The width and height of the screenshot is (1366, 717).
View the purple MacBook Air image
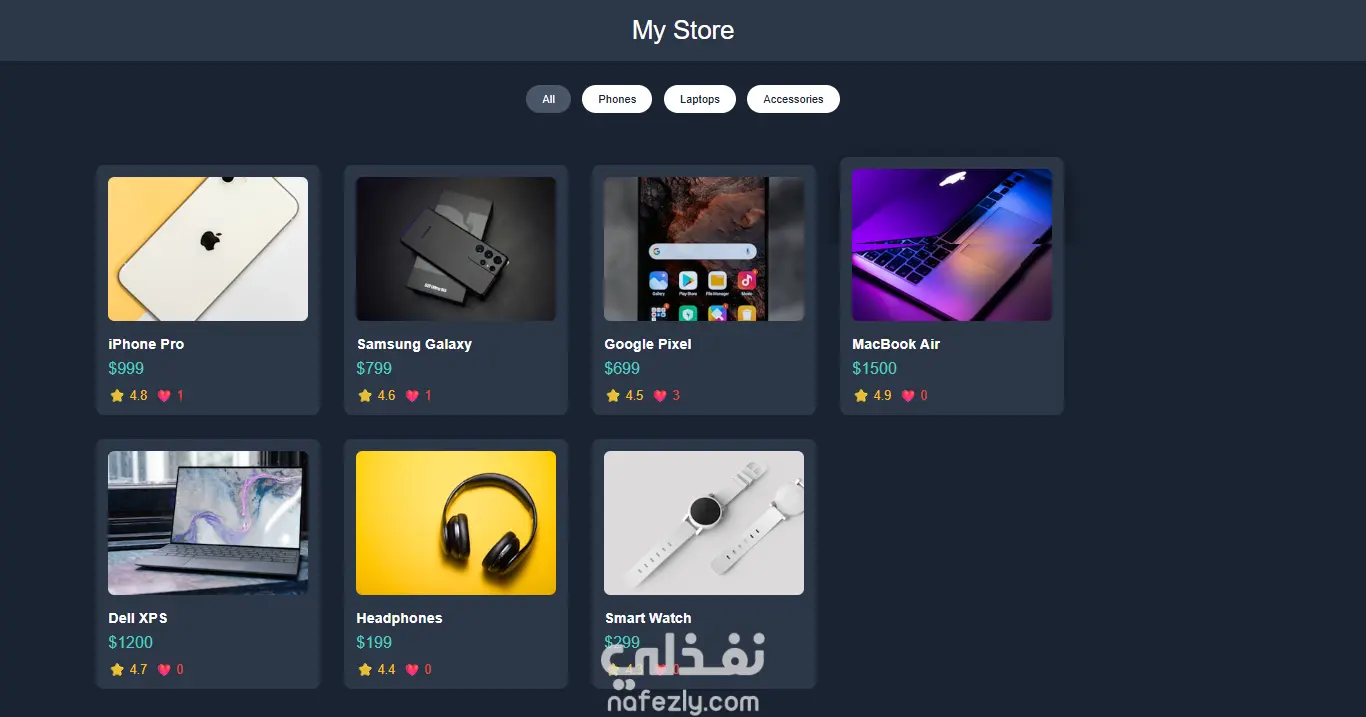[952, 245]
